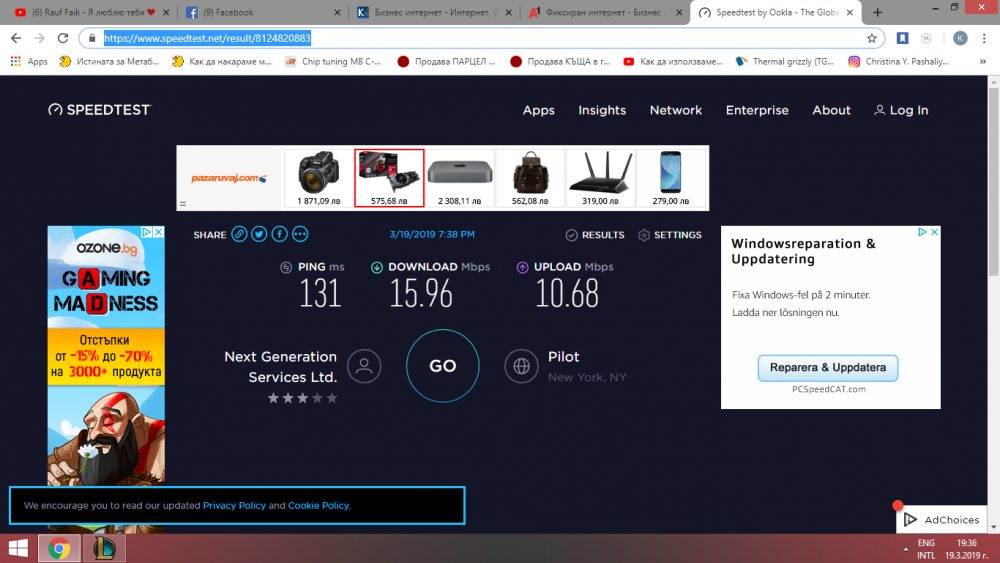The height and width of the screenshot is (563, 1000).
Task: Open more share options ellipsis icon
Action: point(300,235)
